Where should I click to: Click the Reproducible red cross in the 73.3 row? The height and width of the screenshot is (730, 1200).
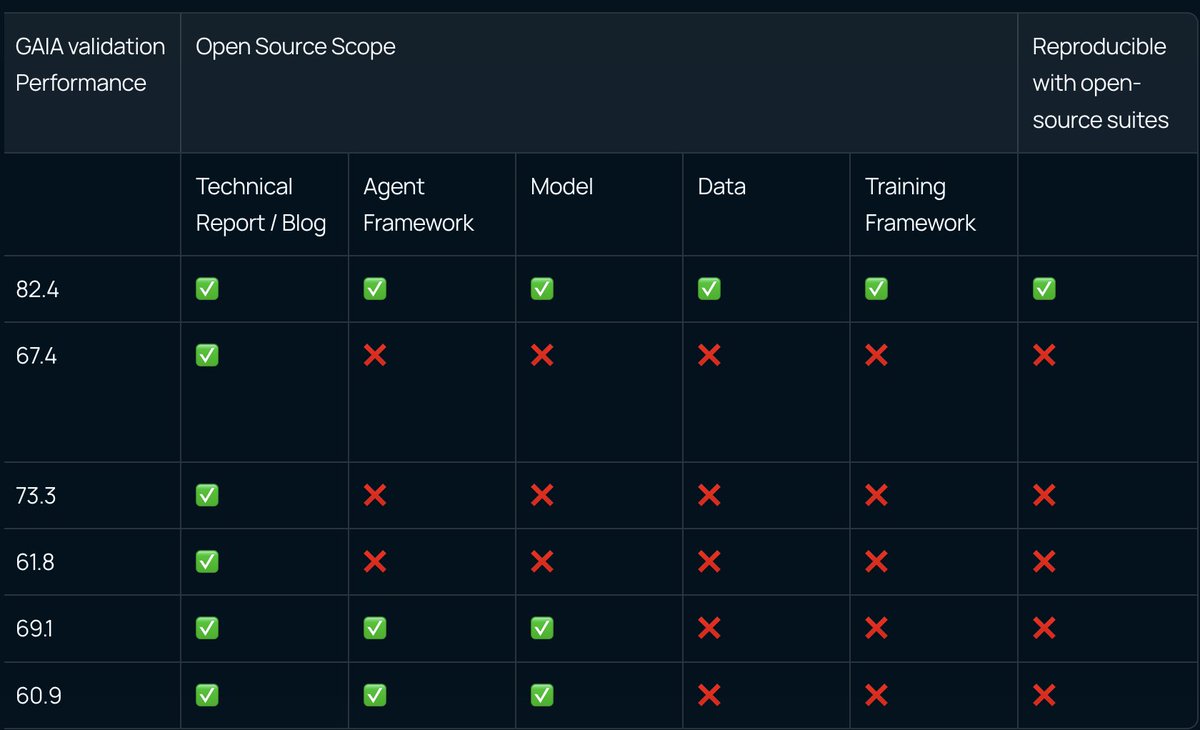[1044, 495]
